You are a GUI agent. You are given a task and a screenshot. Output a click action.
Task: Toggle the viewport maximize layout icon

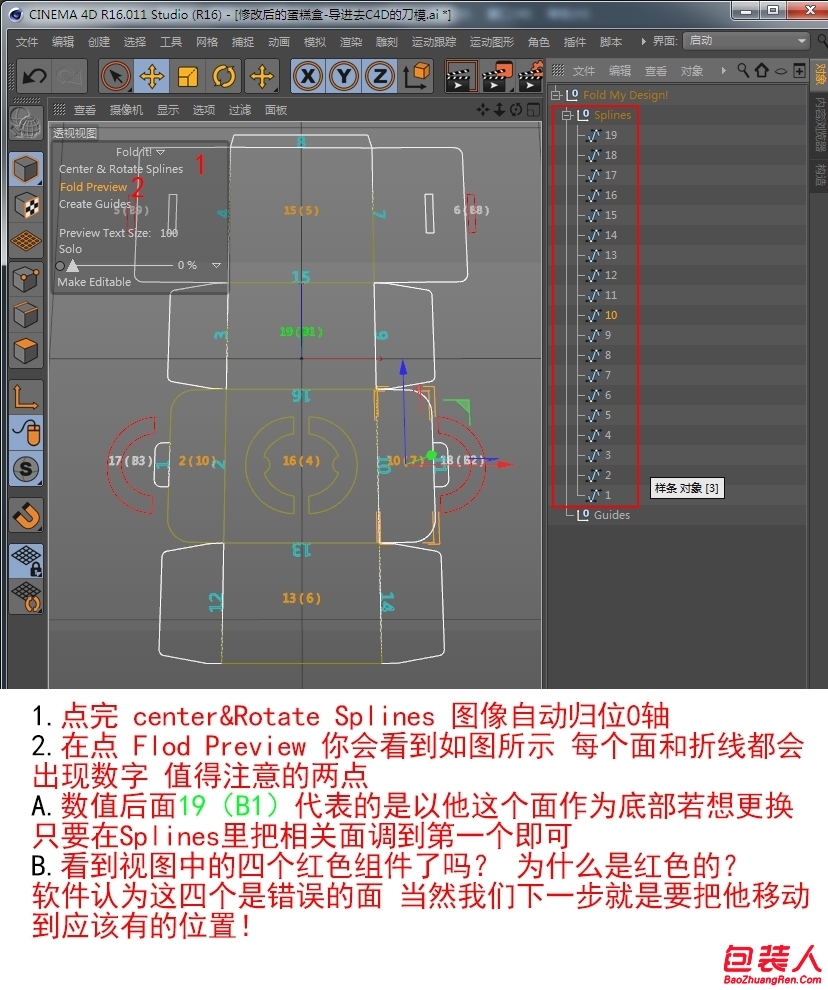click(x=534, y=110)
